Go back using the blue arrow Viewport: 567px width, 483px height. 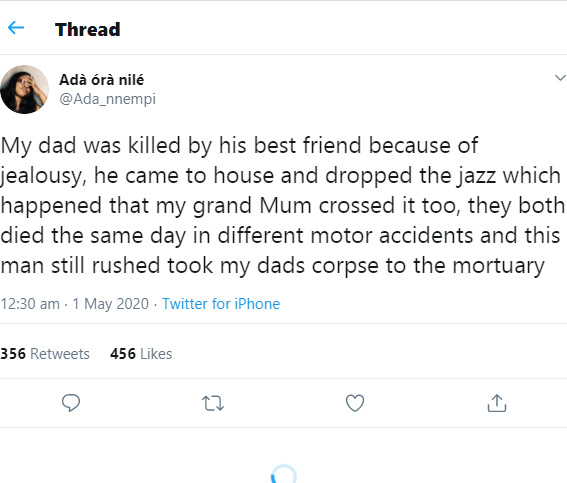point(16,27)
